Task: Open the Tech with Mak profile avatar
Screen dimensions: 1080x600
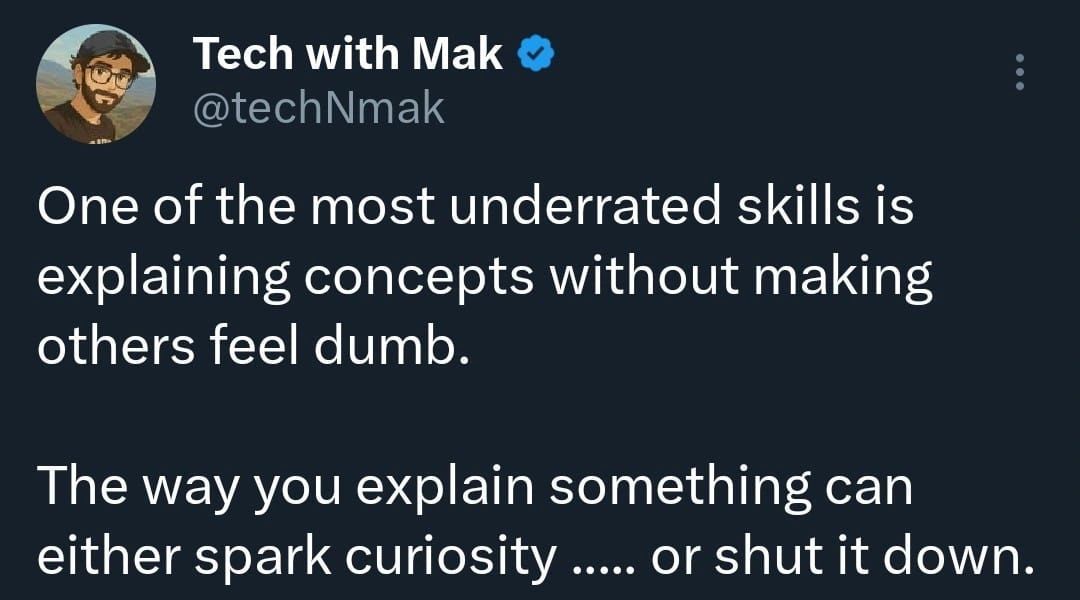Action: tap(95, 85)
